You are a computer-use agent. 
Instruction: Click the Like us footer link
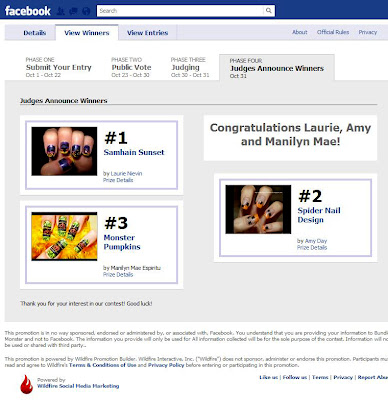pos(268,377)
